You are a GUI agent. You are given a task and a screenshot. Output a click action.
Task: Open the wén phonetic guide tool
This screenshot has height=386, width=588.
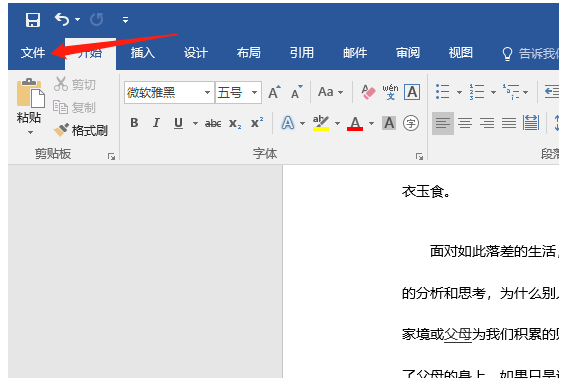[390, 92]
